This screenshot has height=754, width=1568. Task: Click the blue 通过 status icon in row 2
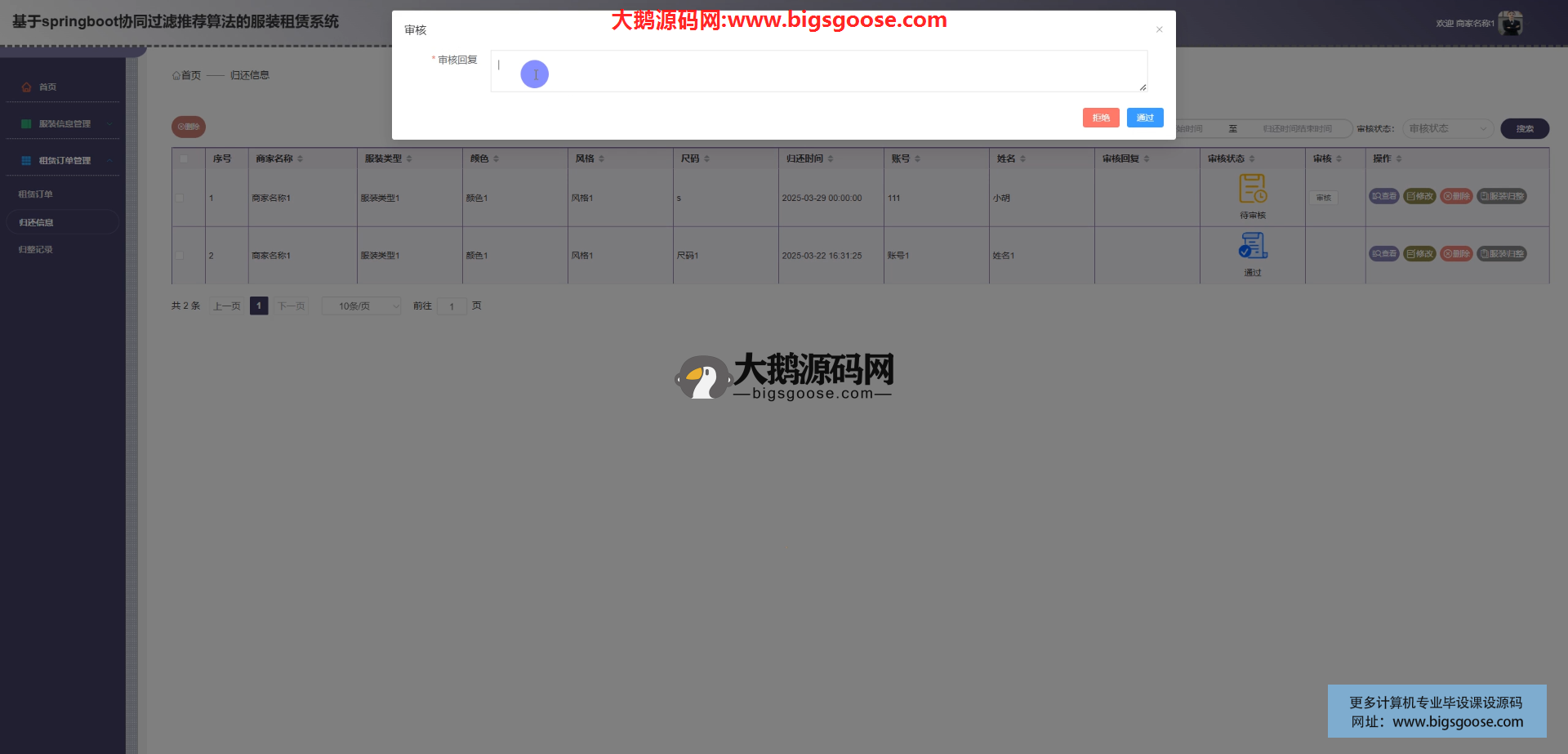point(1252,246)
